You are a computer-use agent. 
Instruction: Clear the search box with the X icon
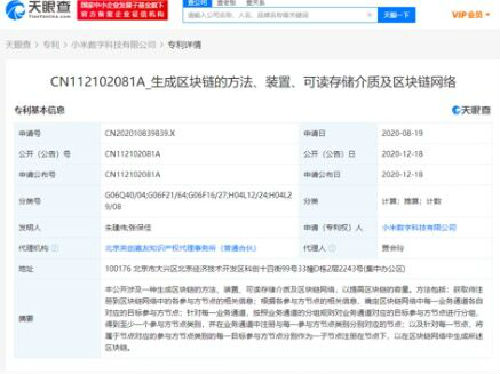click(369, 15)
